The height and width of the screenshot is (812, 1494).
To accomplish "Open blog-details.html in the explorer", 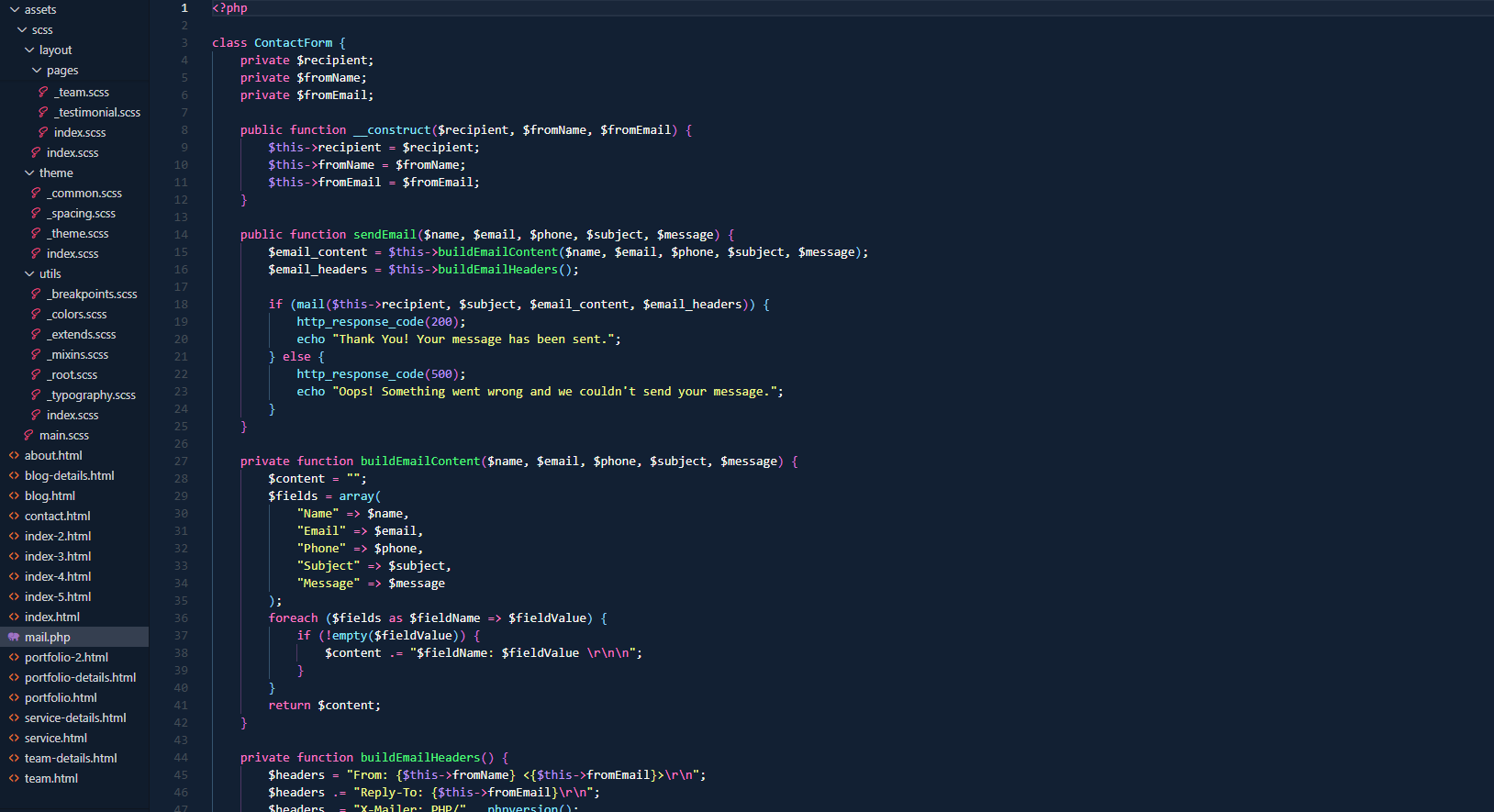I will (69, 475).
